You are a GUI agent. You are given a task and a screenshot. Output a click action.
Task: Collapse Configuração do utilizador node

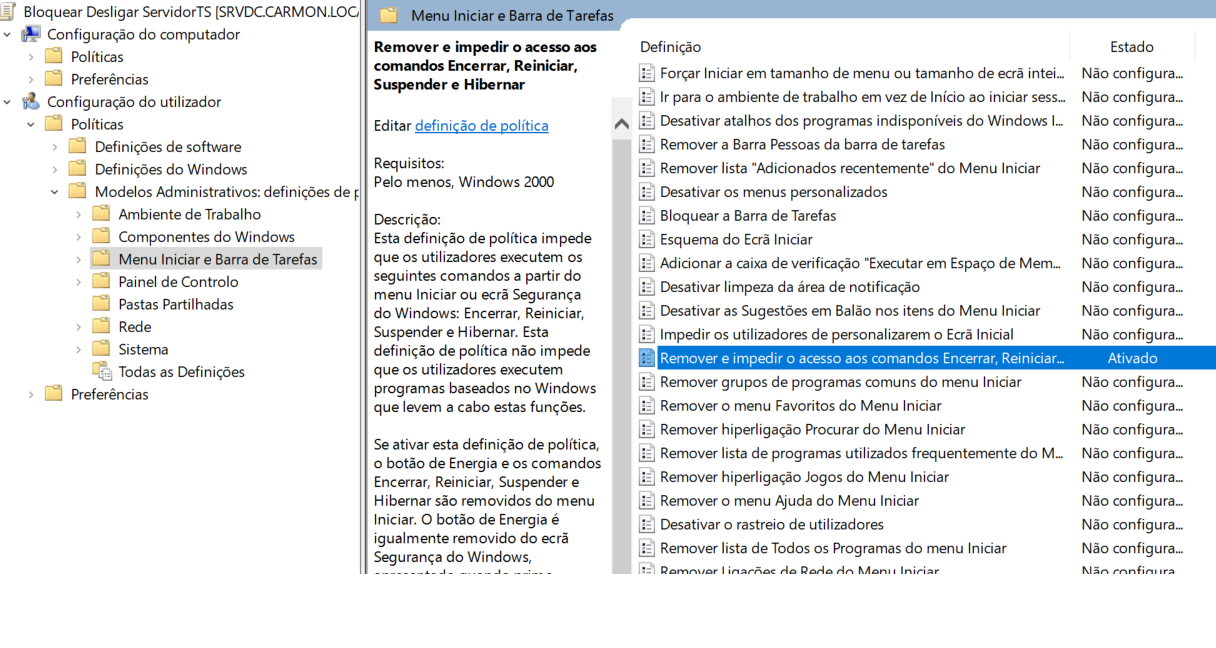8,102
